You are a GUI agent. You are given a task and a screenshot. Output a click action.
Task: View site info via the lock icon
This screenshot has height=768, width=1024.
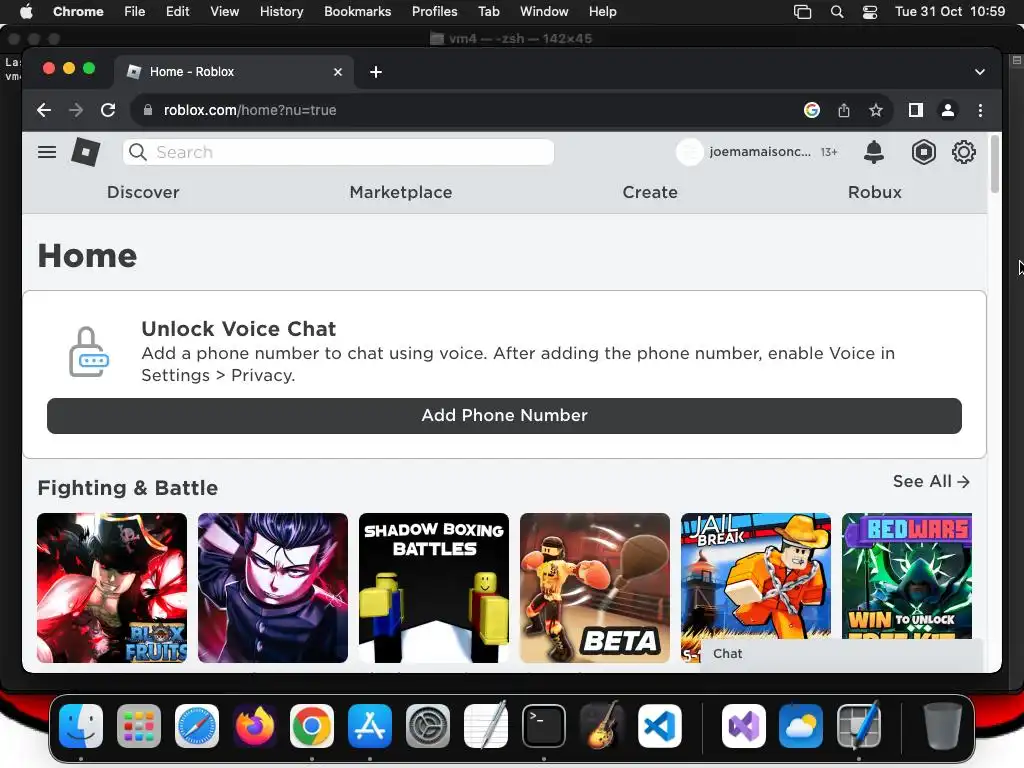[148, 110]
